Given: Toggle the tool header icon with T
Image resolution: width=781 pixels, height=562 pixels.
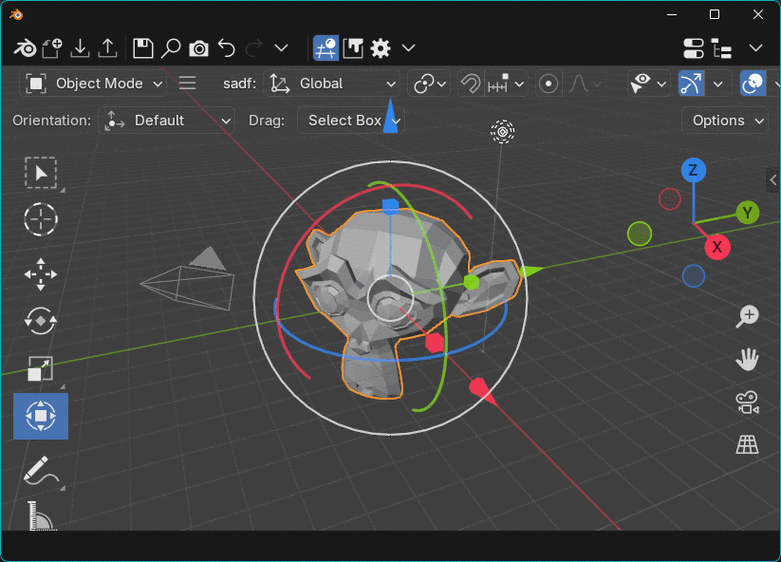Looking at the screenshot, I should (x=353, y=48).
